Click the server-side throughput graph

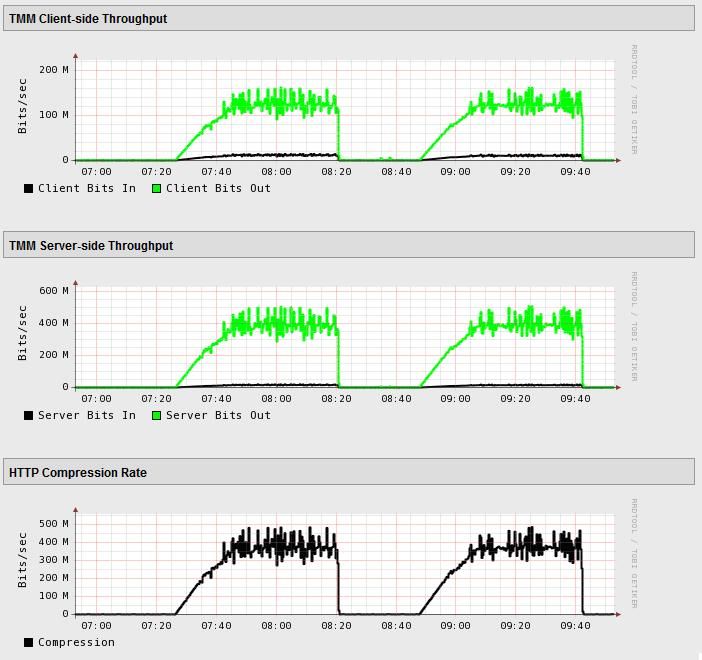(345, 337)
